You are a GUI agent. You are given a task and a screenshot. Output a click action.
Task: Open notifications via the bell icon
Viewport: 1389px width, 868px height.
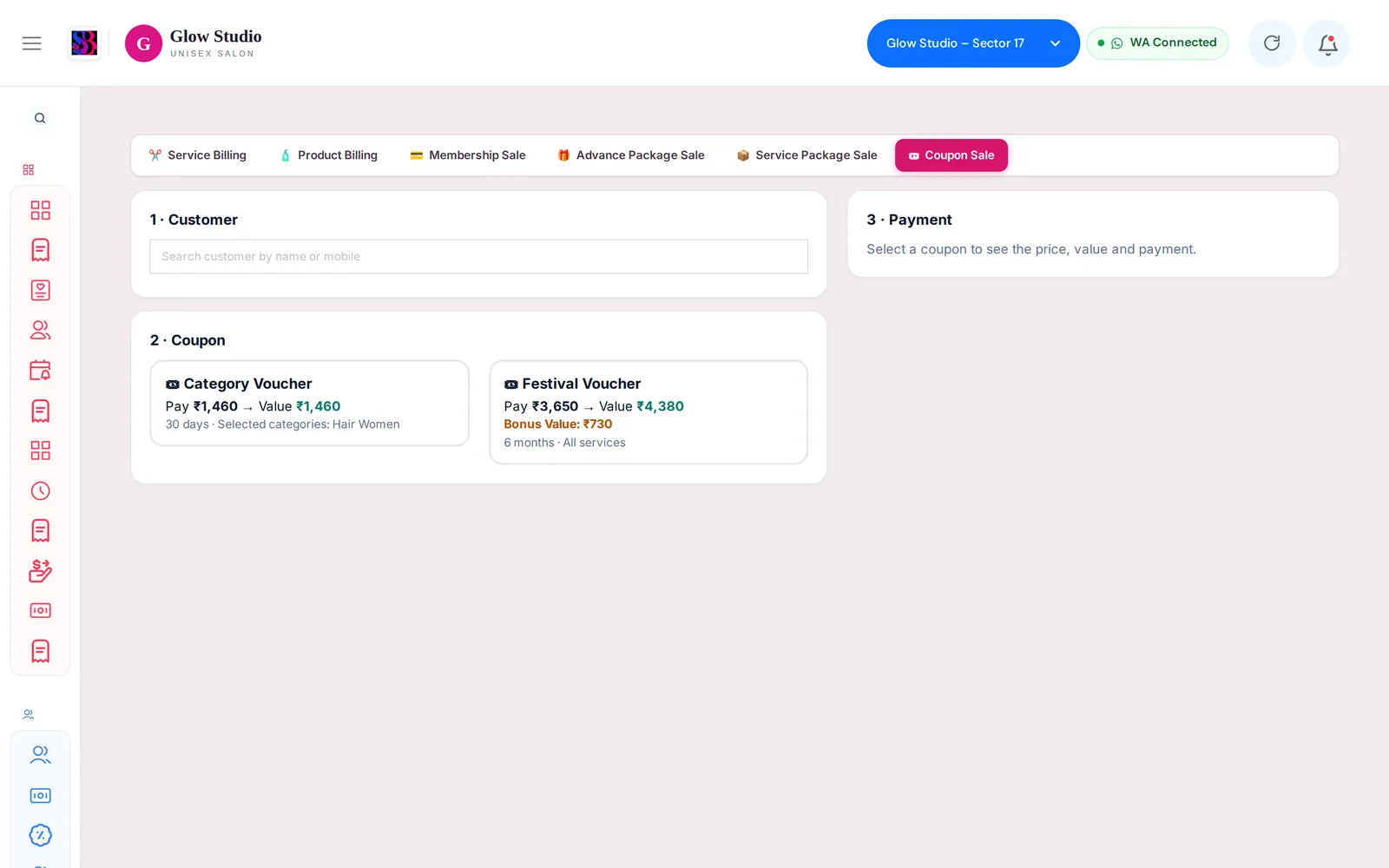(1326, 43)
